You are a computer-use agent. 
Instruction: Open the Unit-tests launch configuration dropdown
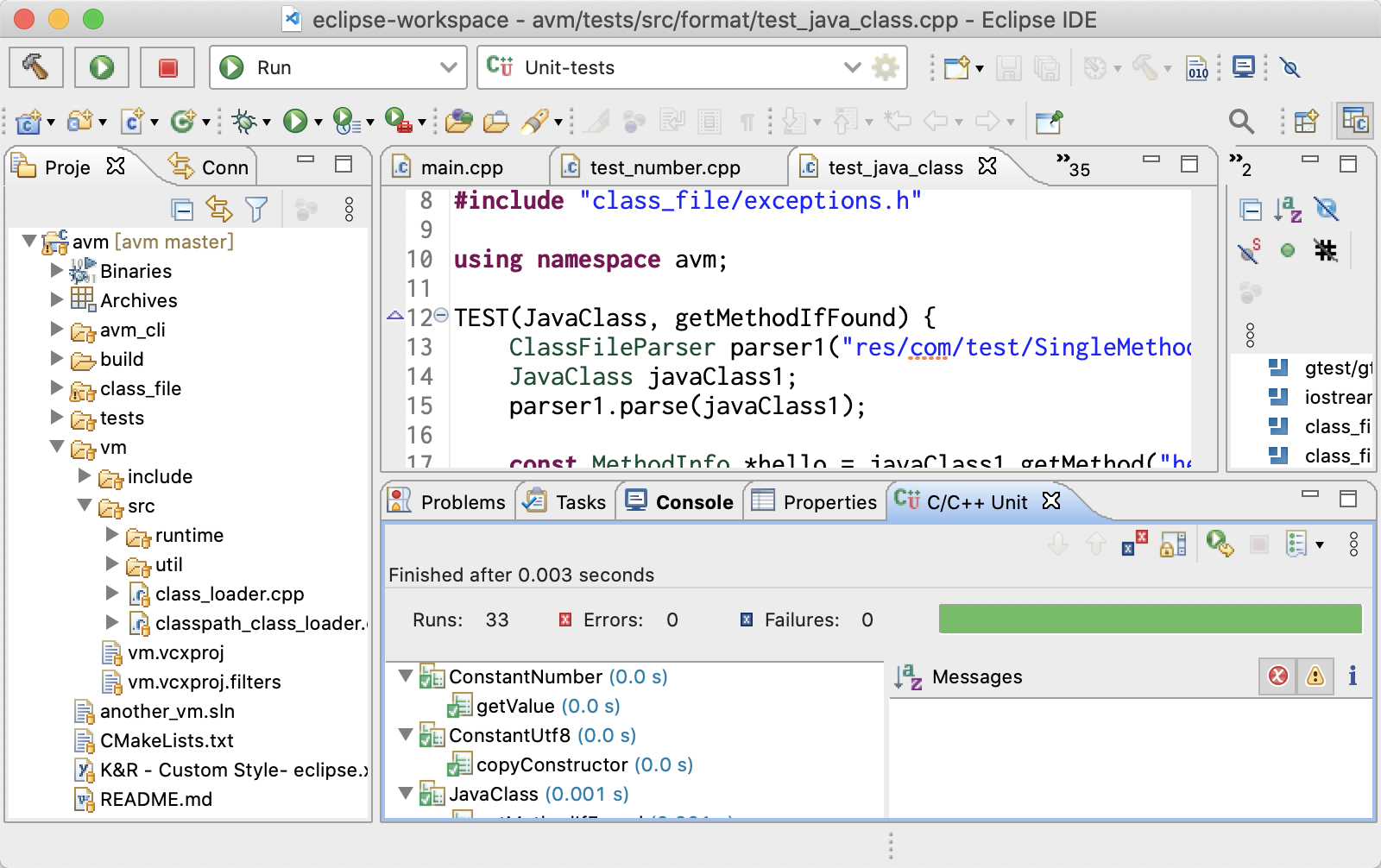pos(852,67)
